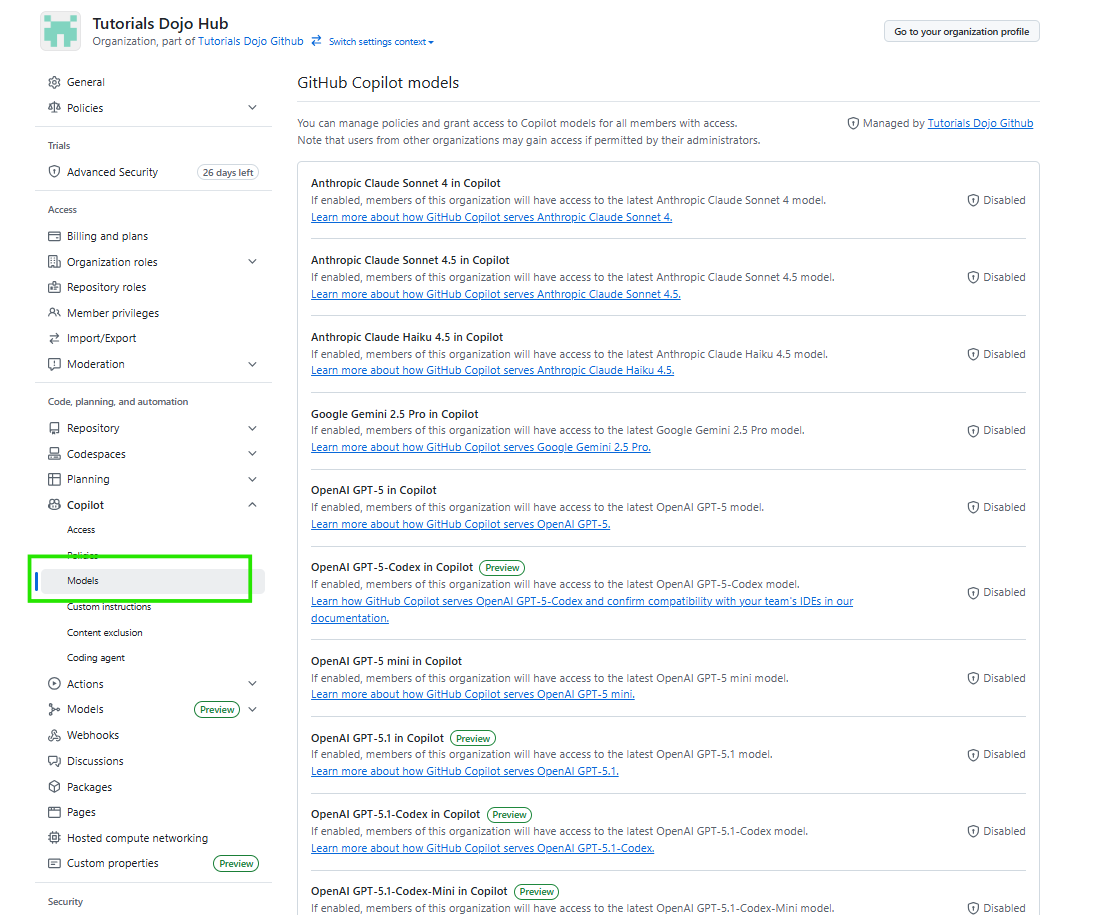Click Go to your organization profile
The width and height of the screenshot is (1119, 915).
point(960,31)
